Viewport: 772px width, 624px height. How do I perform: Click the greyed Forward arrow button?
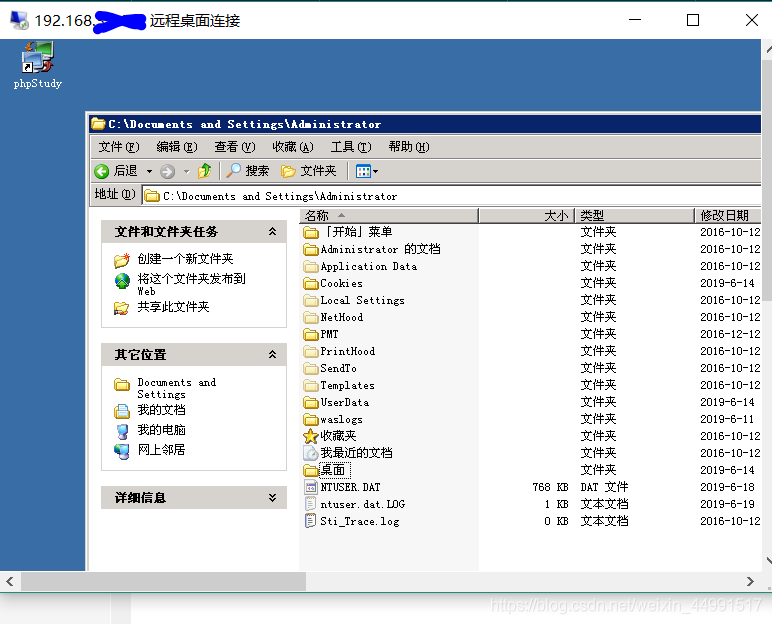167,171
